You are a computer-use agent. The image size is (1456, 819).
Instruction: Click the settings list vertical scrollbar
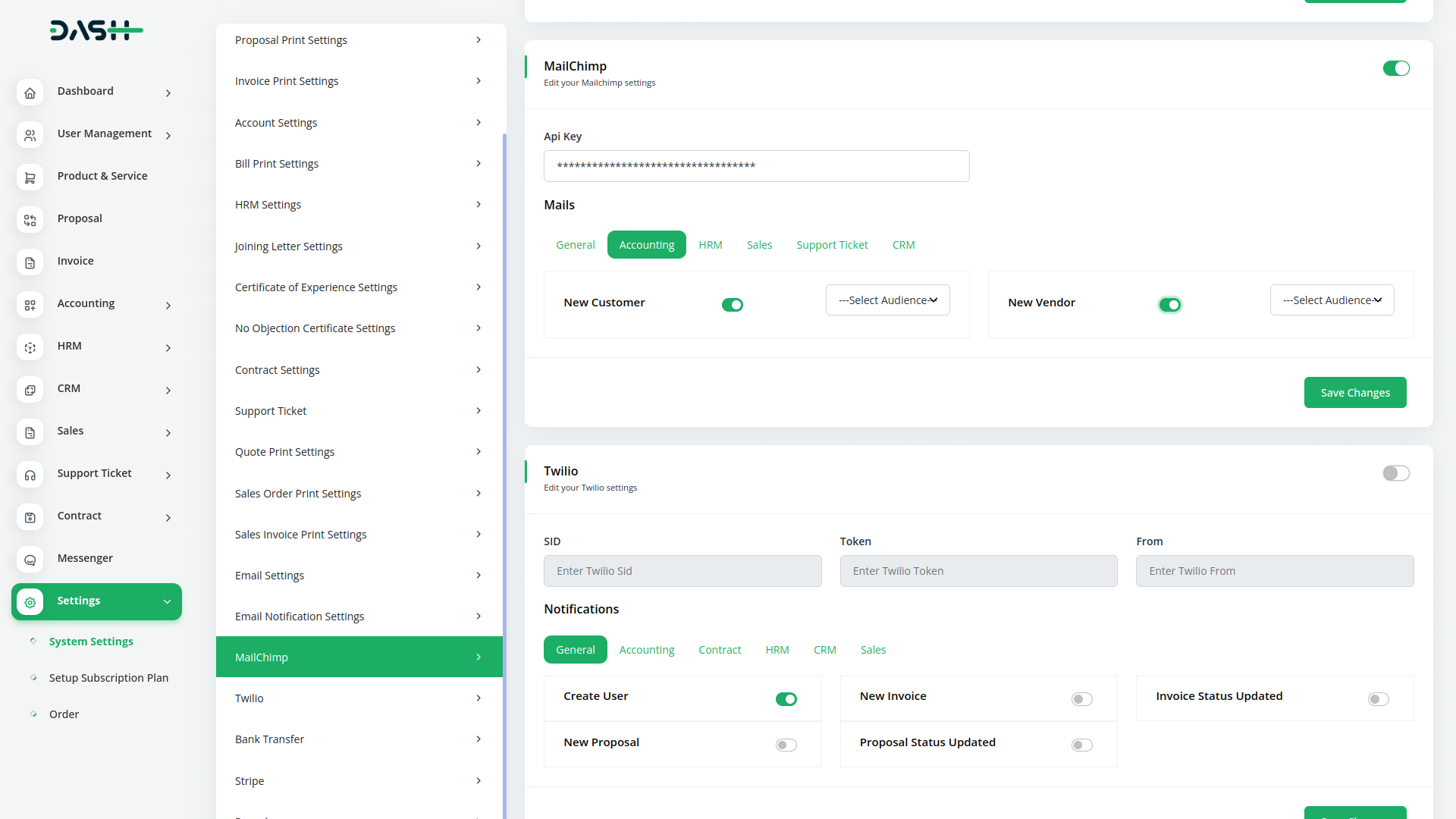504,455
